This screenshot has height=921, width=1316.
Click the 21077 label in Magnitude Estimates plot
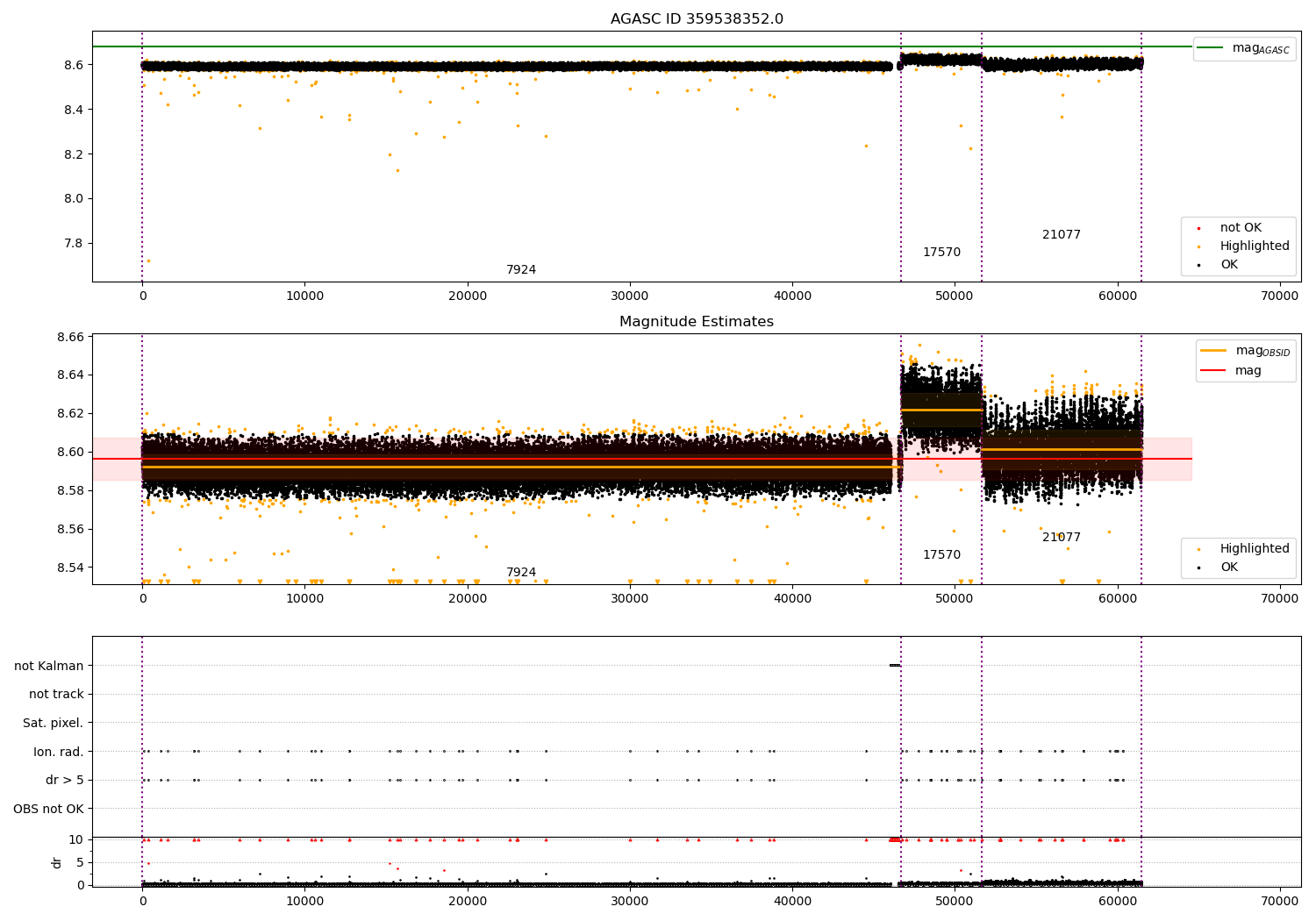coord(1062,538)
